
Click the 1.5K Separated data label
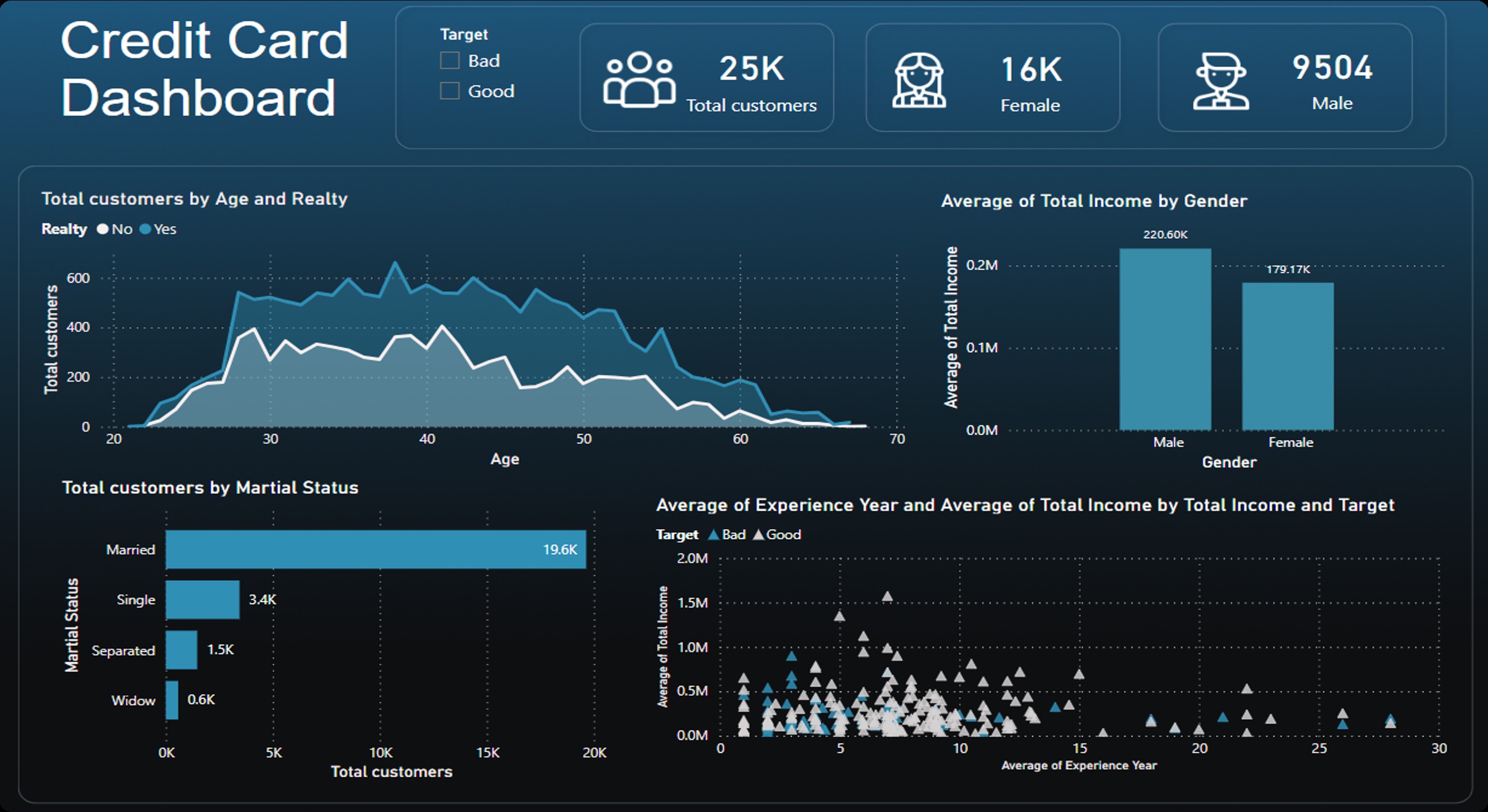point(221,650)
